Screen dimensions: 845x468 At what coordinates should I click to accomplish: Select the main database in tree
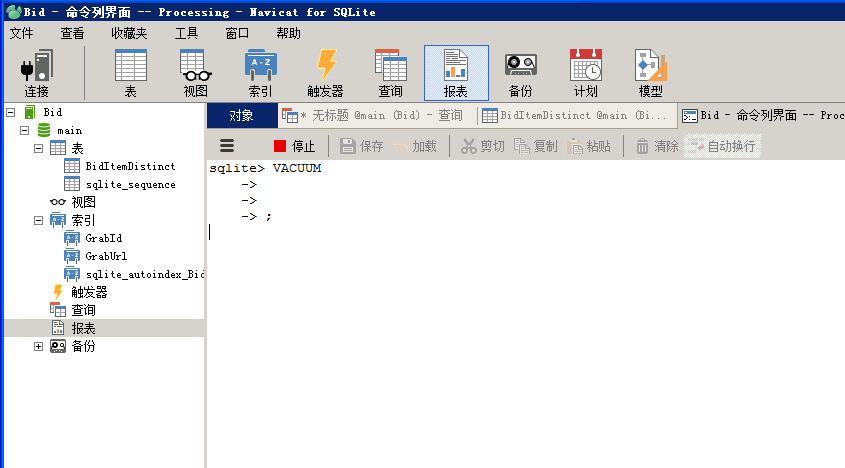pyautogui.click(x=70, y=130)
